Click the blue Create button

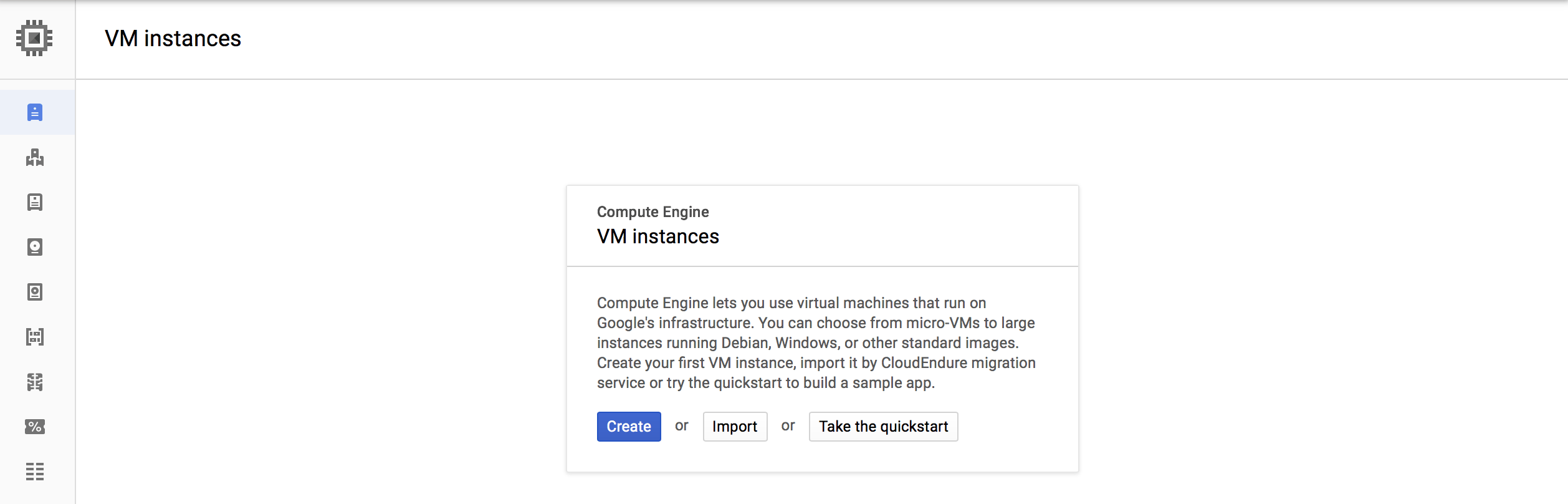click(x=628, y=427)
